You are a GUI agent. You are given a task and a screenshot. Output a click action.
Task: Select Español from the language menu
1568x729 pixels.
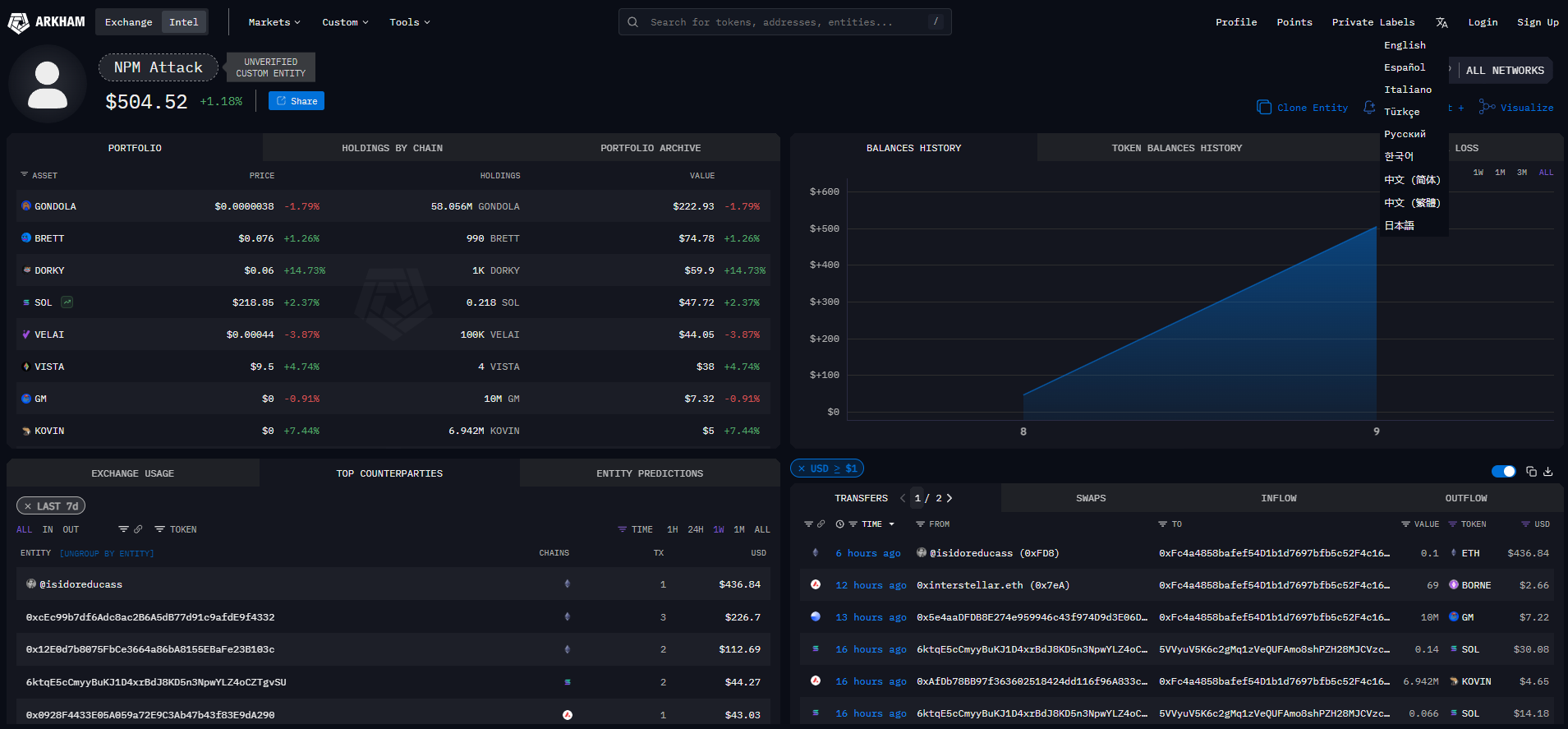coord(1405,67)
